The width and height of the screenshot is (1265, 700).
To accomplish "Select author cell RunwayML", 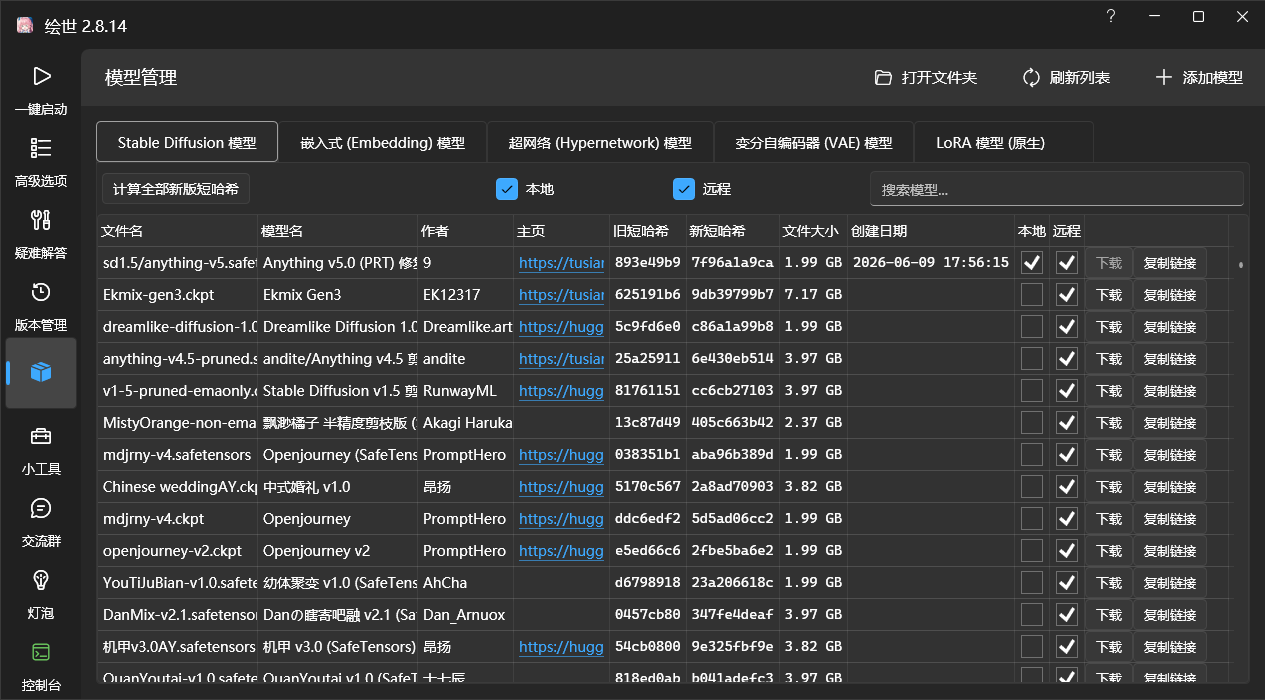I will coord(465,391).
